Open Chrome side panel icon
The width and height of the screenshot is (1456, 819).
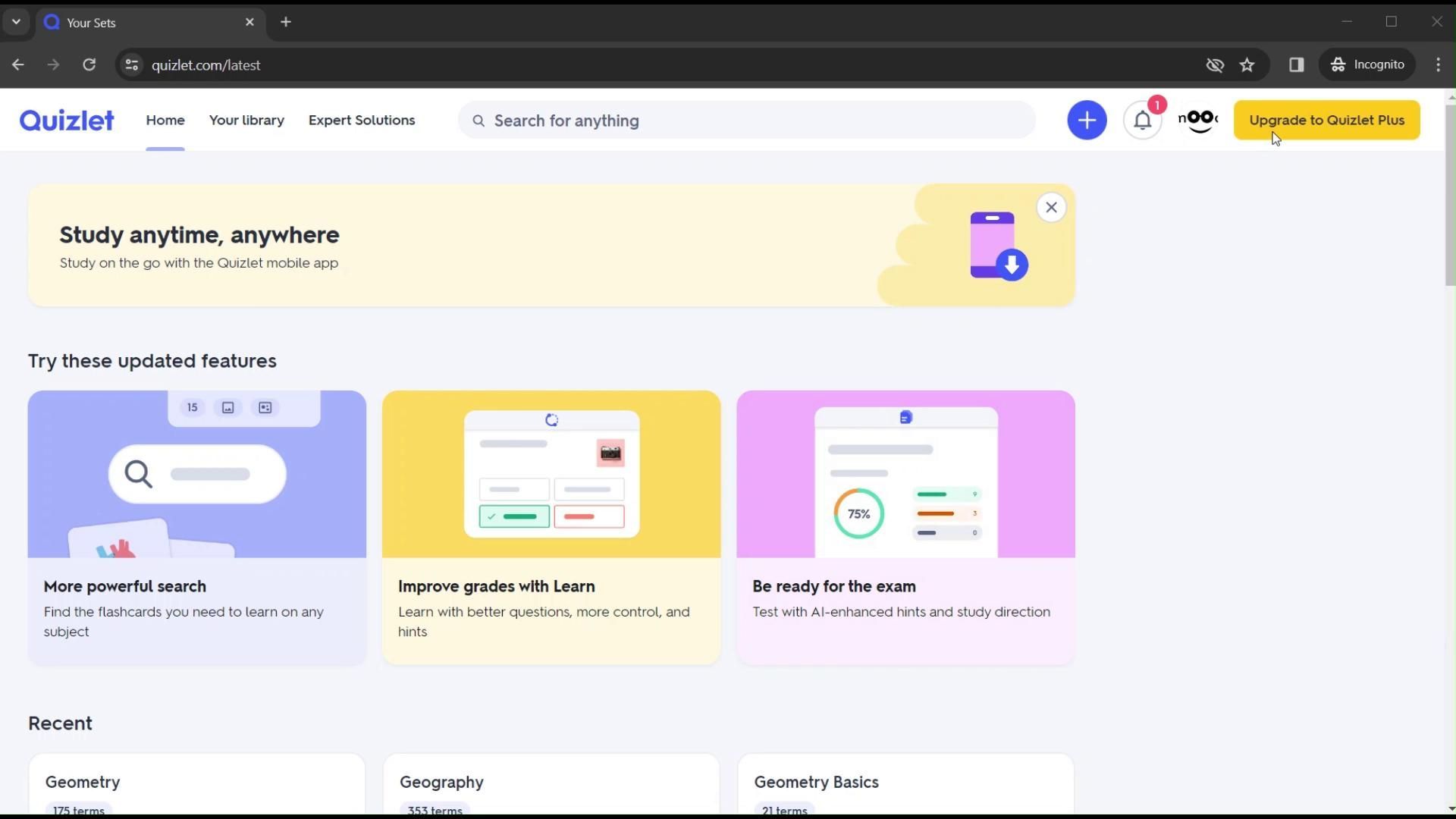tap(1296, 65)
